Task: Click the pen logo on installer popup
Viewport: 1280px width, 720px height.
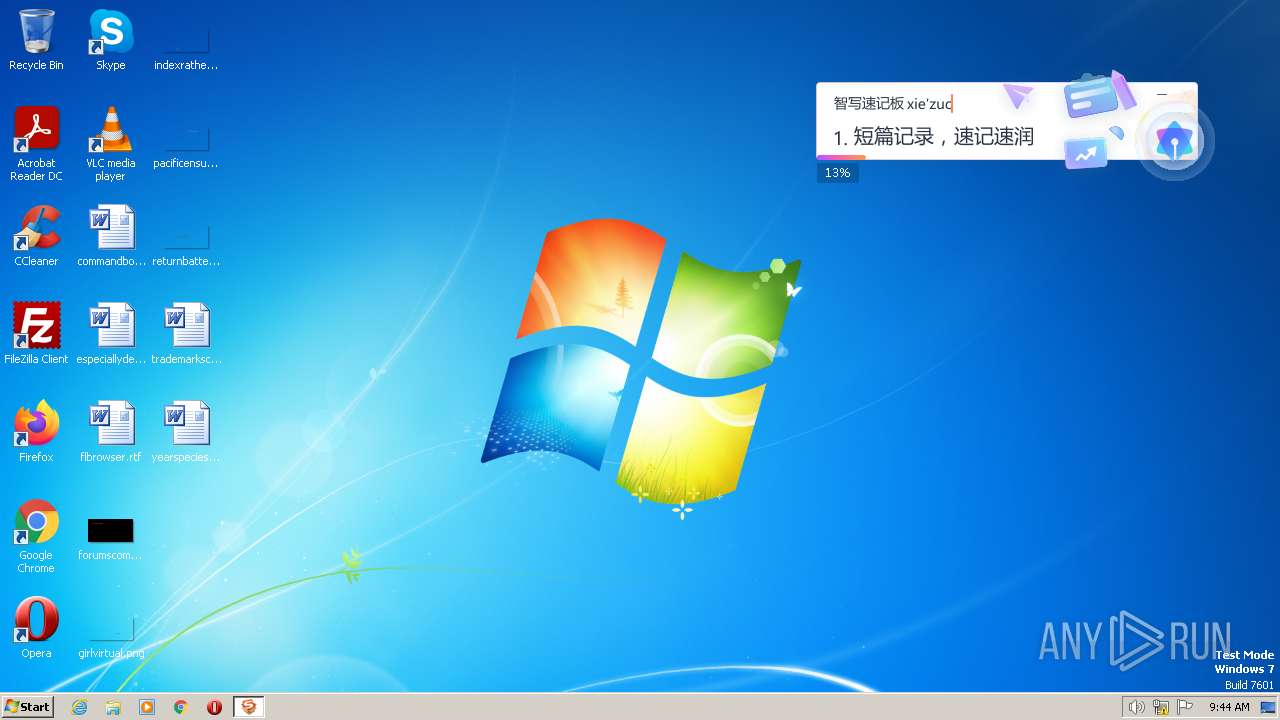Action: (x=1174, y=141)
